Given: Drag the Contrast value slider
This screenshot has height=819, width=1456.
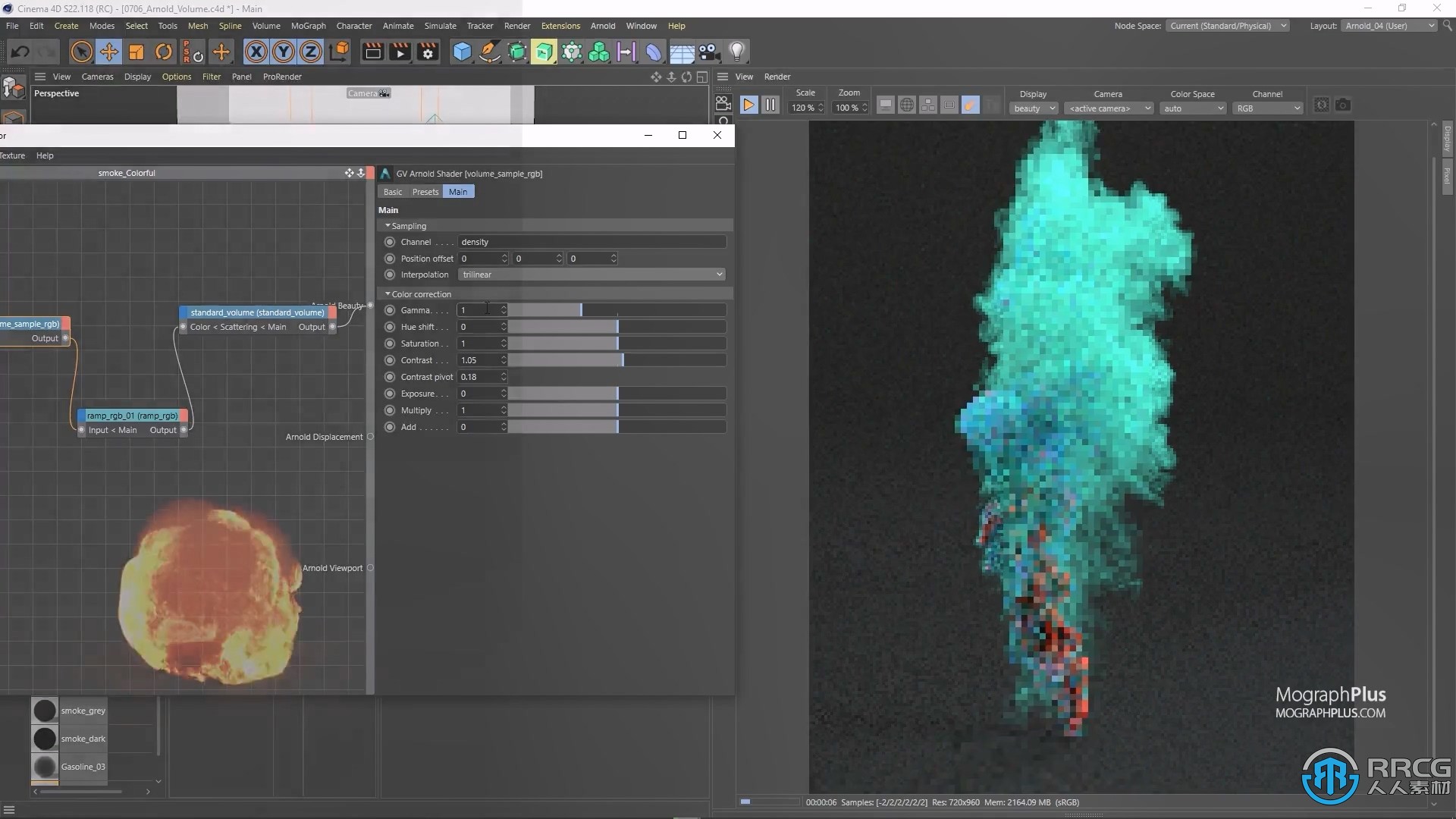Looking at the screenshot, I should point(622,360).
